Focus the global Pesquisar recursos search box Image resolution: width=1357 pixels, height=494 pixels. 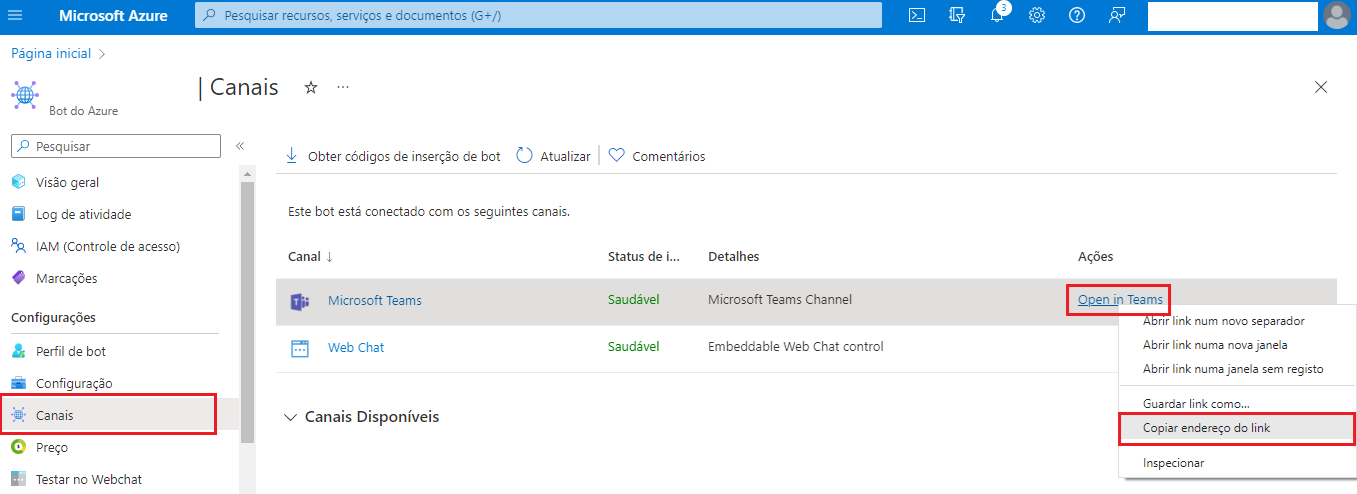click(x=538, y=15)
